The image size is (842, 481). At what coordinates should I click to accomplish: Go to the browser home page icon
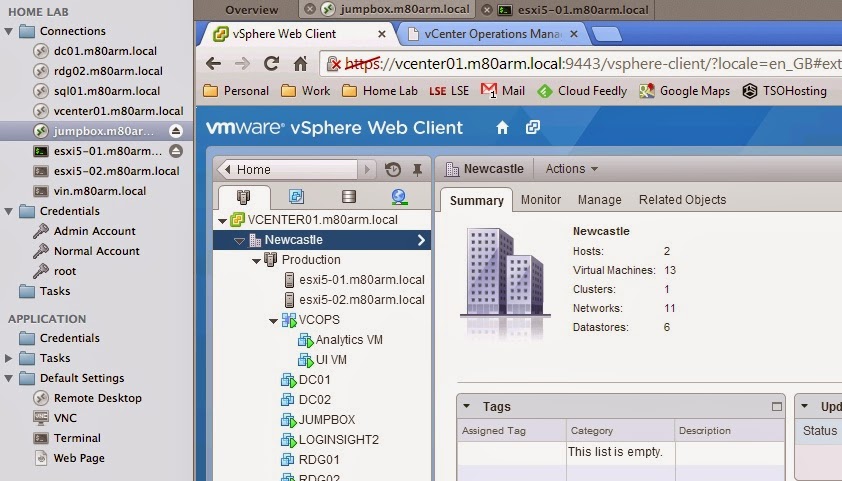click(x=300, y=64)
